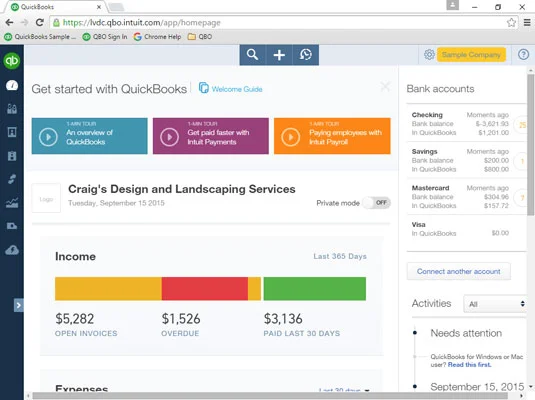Screen dimensions: 535x400
Task: Click the green paid bar segment
Action: click(x=315, y=289)
